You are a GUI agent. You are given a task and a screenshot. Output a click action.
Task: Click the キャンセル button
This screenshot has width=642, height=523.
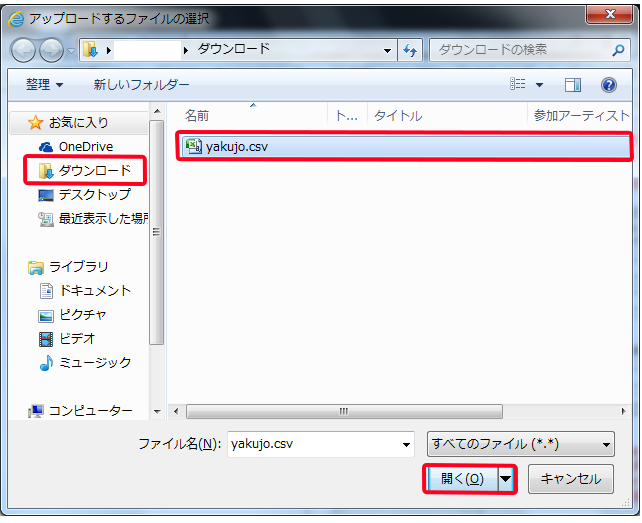pos(570,479)
